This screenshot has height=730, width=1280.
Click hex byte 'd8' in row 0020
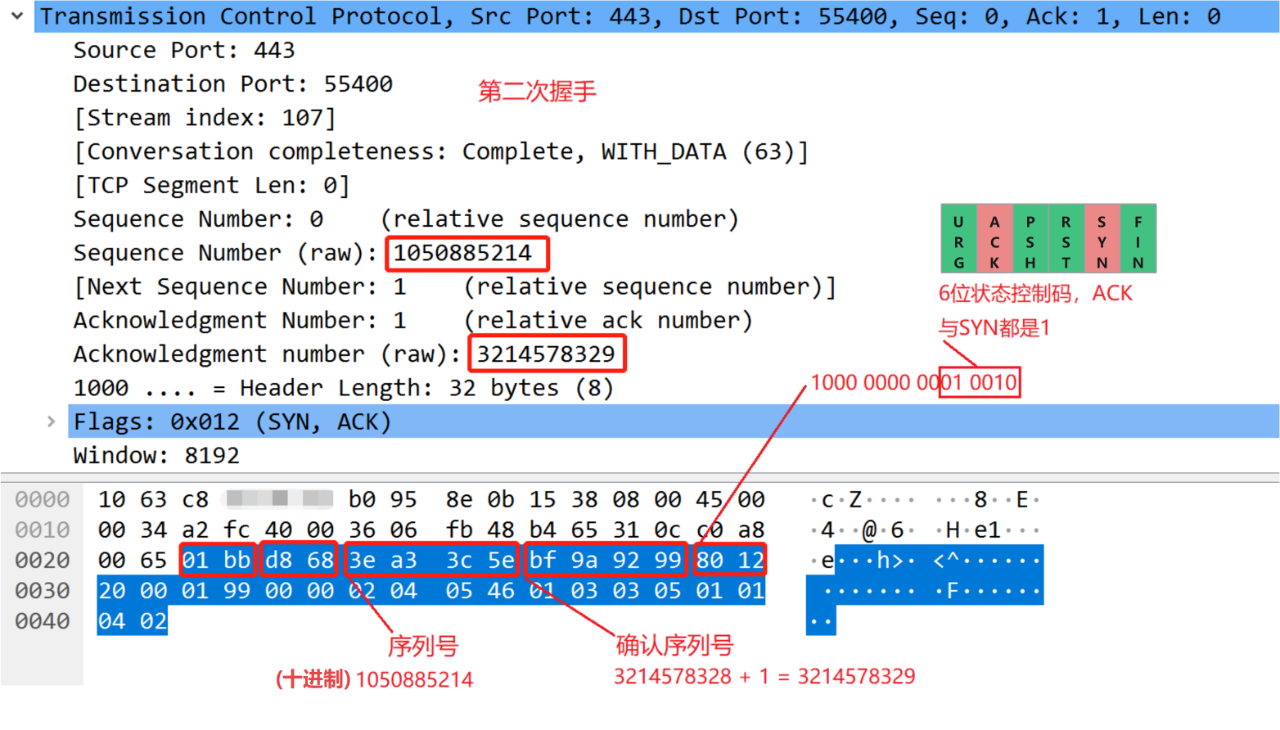click(x=279, y=561)
